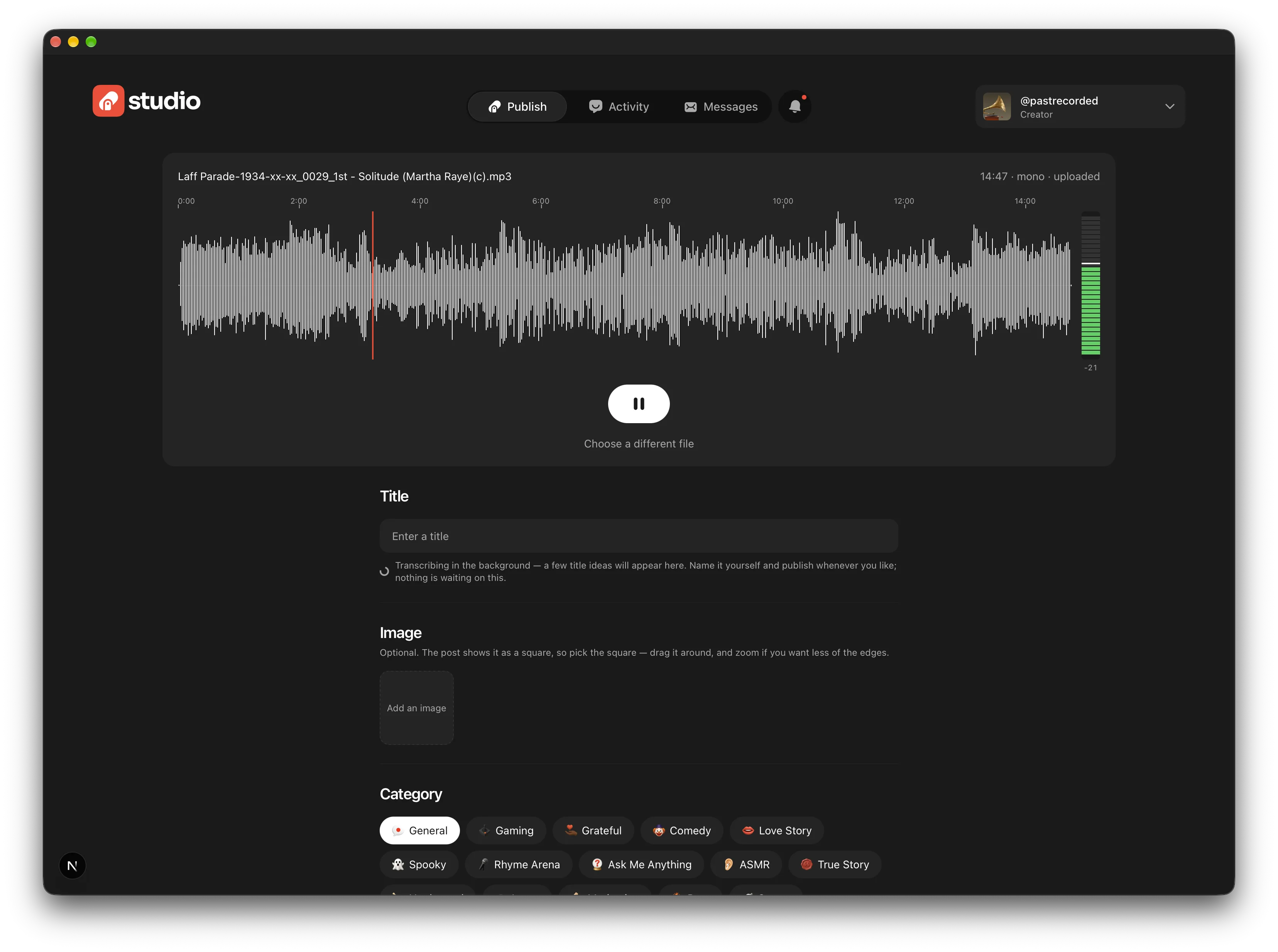Choose the Spooky category
The image size is (1278, 952).
tap(419, 864)
